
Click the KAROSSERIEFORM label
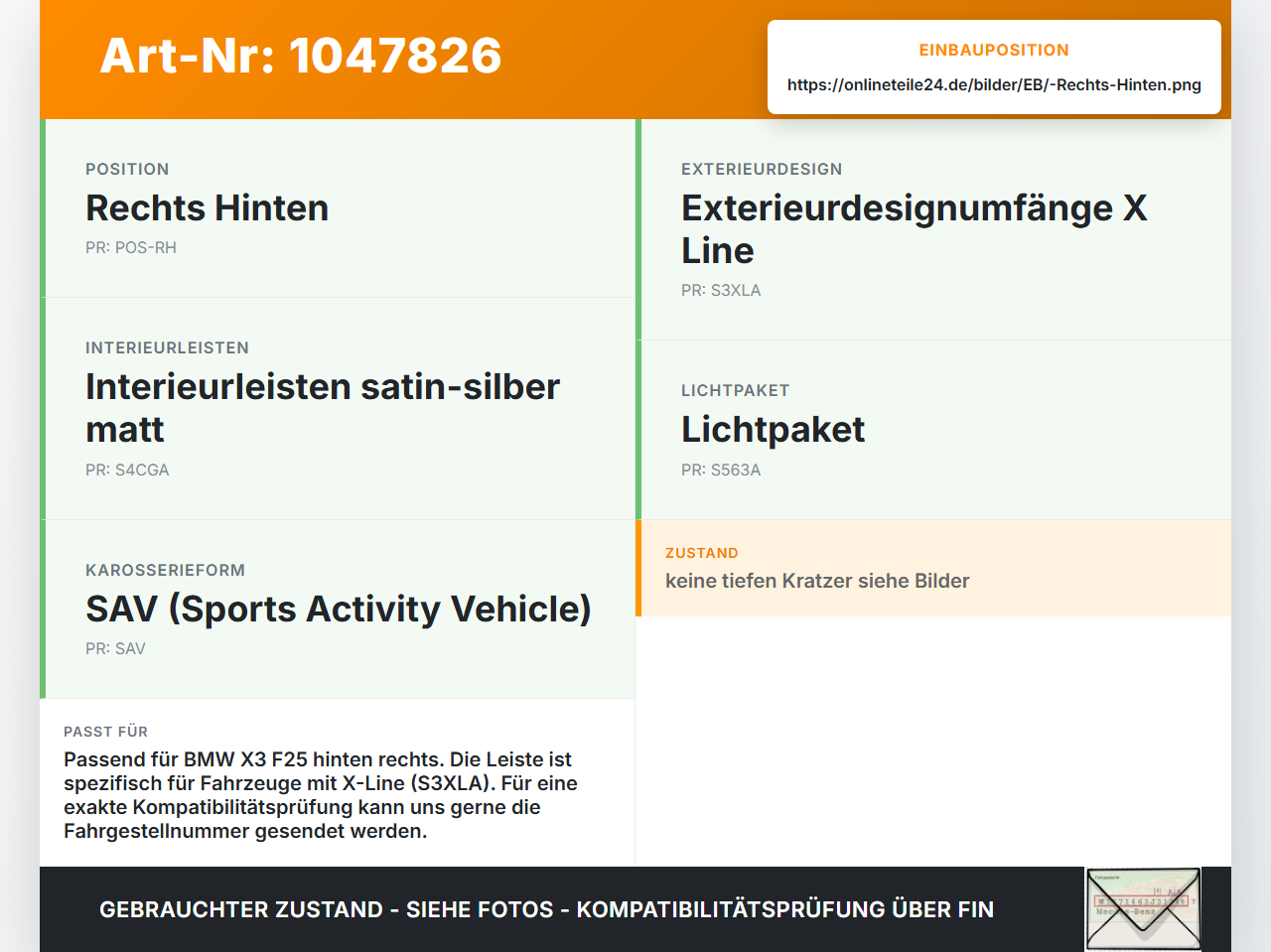(x=165, y=570)
